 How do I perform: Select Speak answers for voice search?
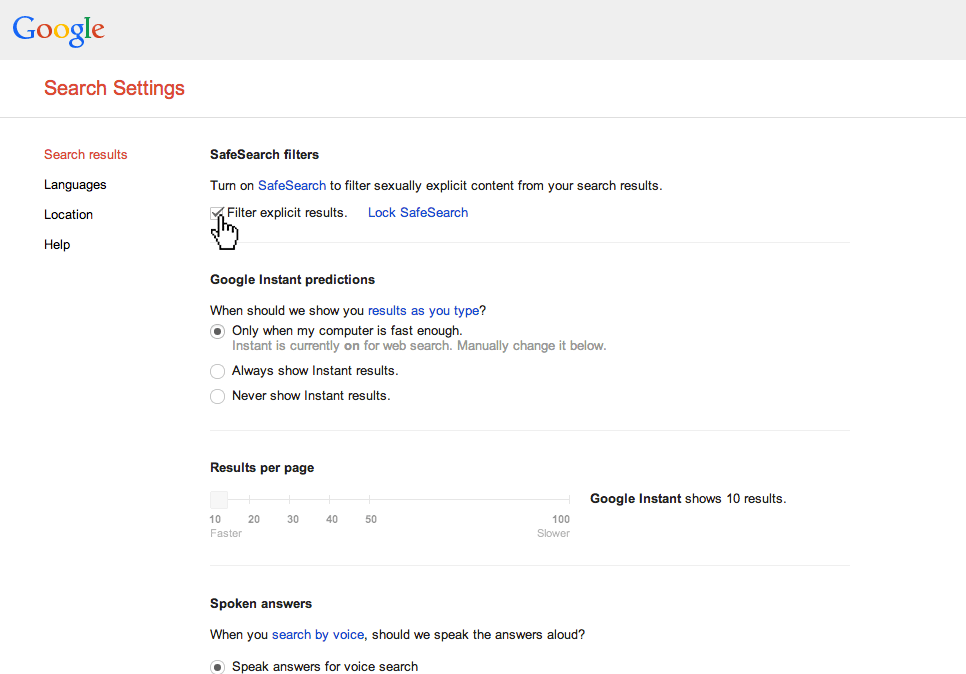pos(217,667)
